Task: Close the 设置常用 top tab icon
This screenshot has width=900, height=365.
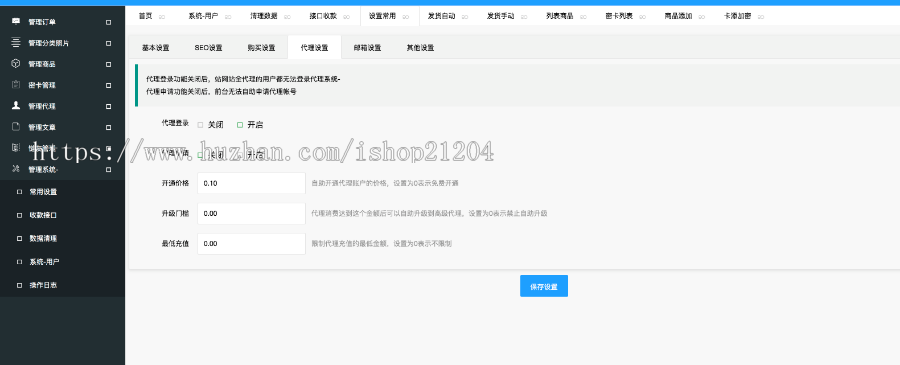Action: click(x=406, y=17)
